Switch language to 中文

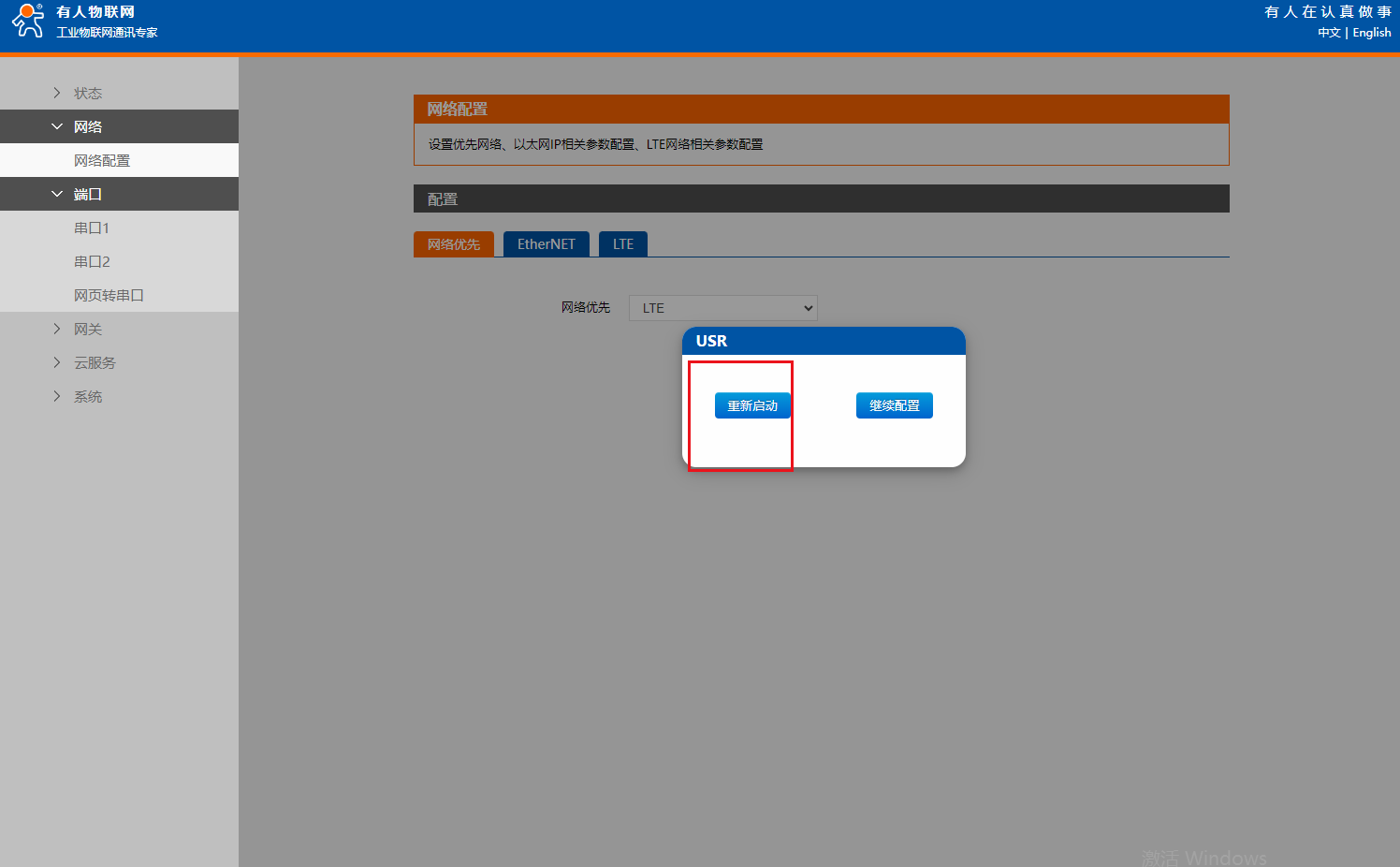coord(1328,33)
